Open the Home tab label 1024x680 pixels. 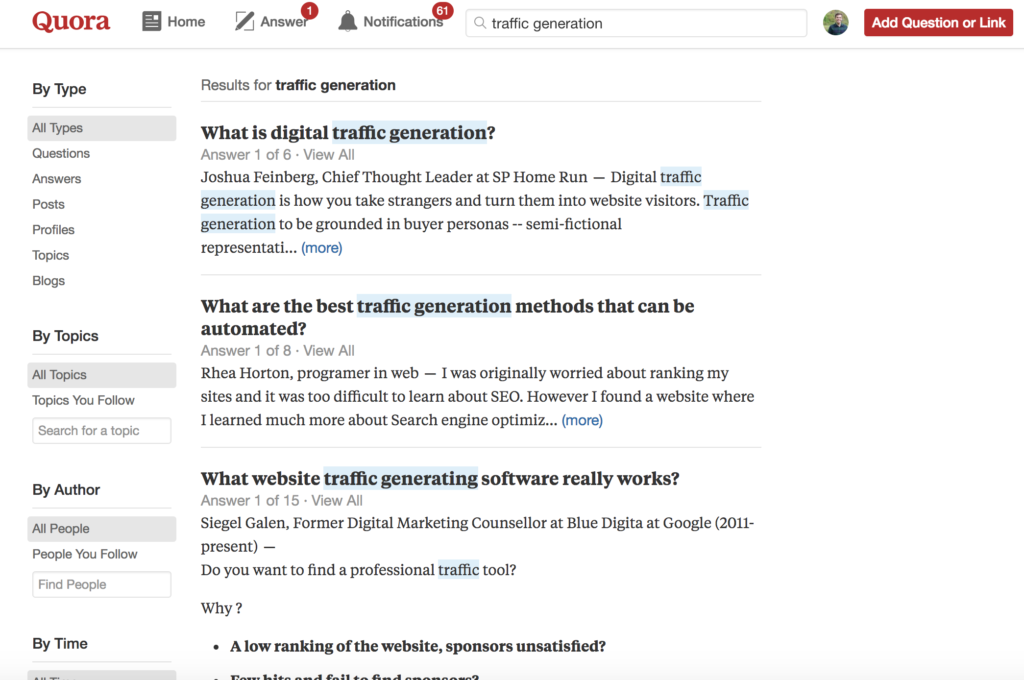point(186,22)
